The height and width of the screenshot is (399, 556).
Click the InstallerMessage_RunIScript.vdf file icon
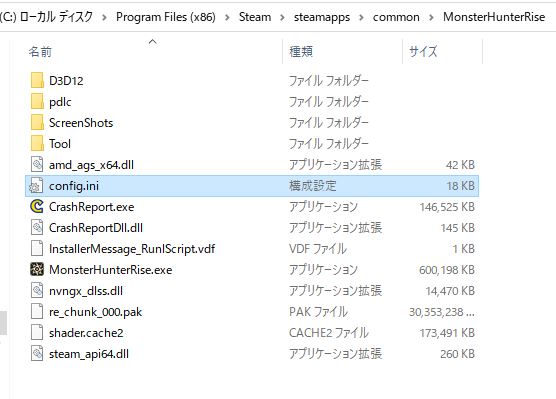(37, 248)
